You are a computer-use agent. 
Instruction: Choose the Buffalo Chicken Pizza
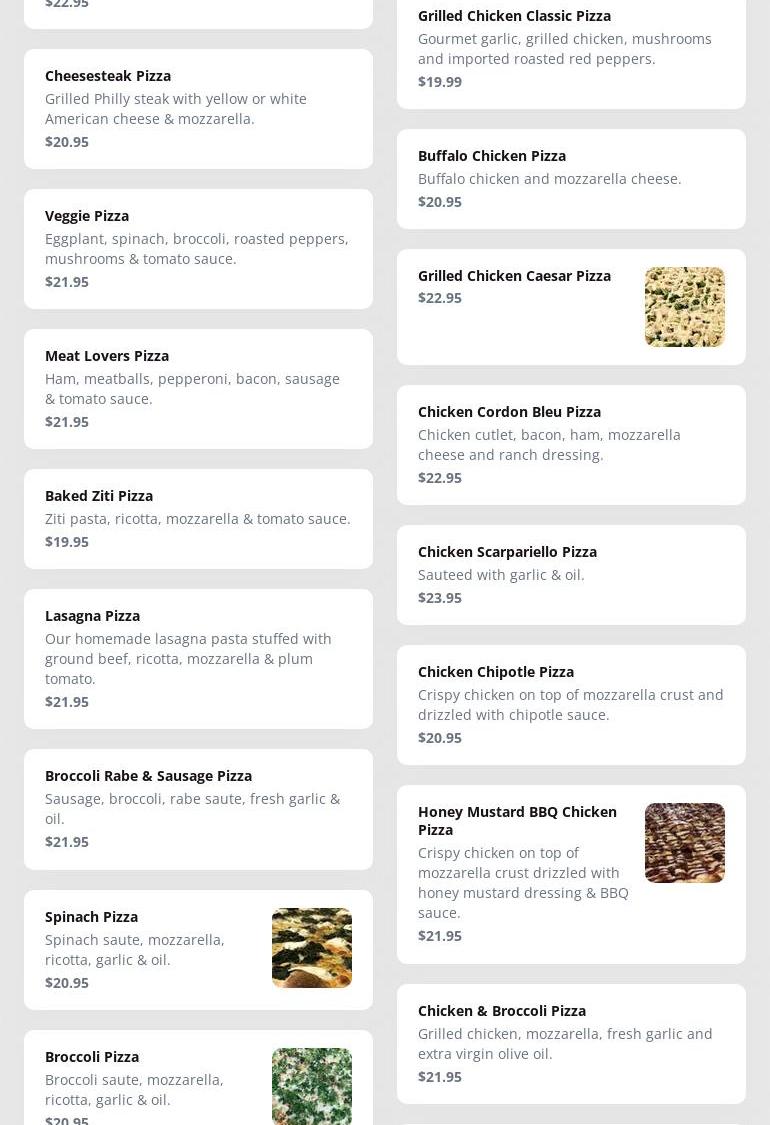571,179
